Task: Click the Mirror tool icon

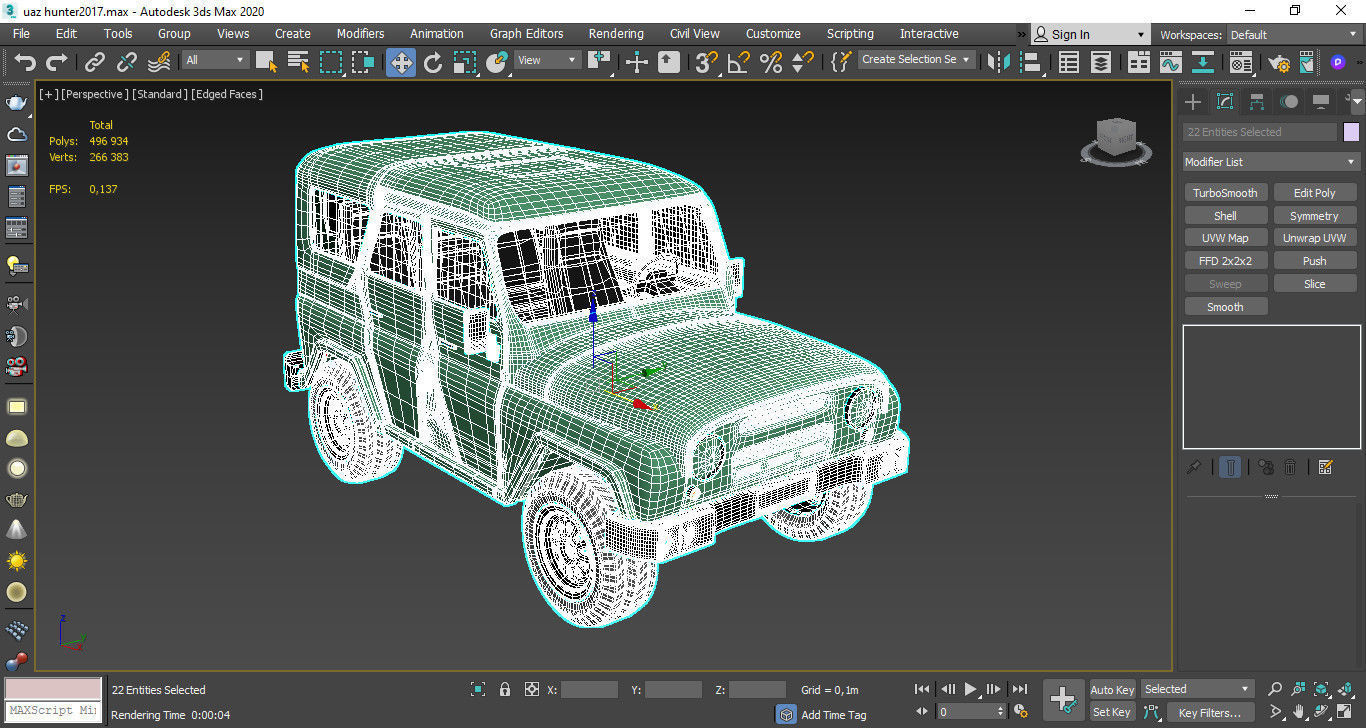Action: coord(998,62)
